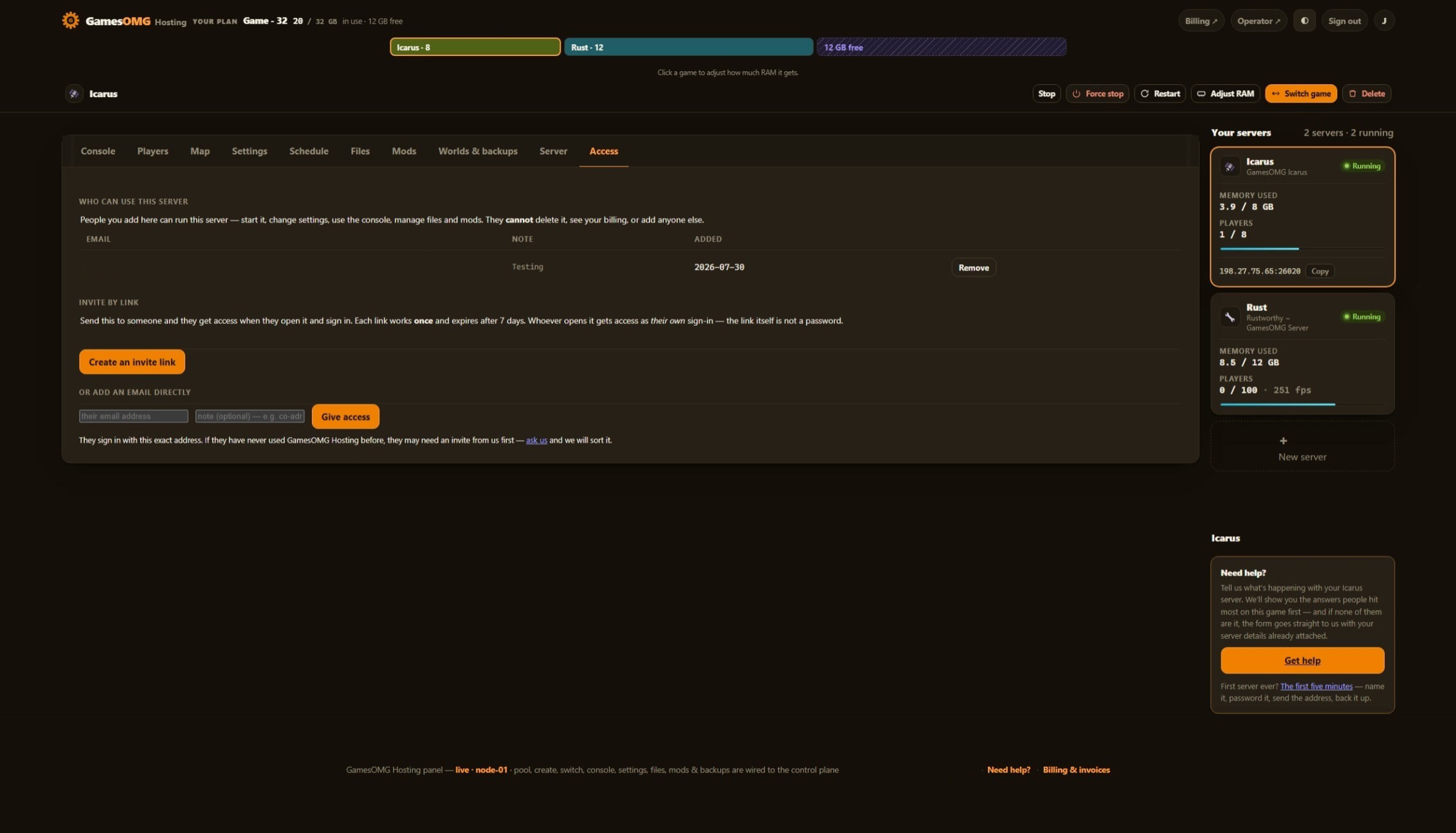Click the Switch game button
This screenshot has height=833, width=1456.
(1300, 93)
